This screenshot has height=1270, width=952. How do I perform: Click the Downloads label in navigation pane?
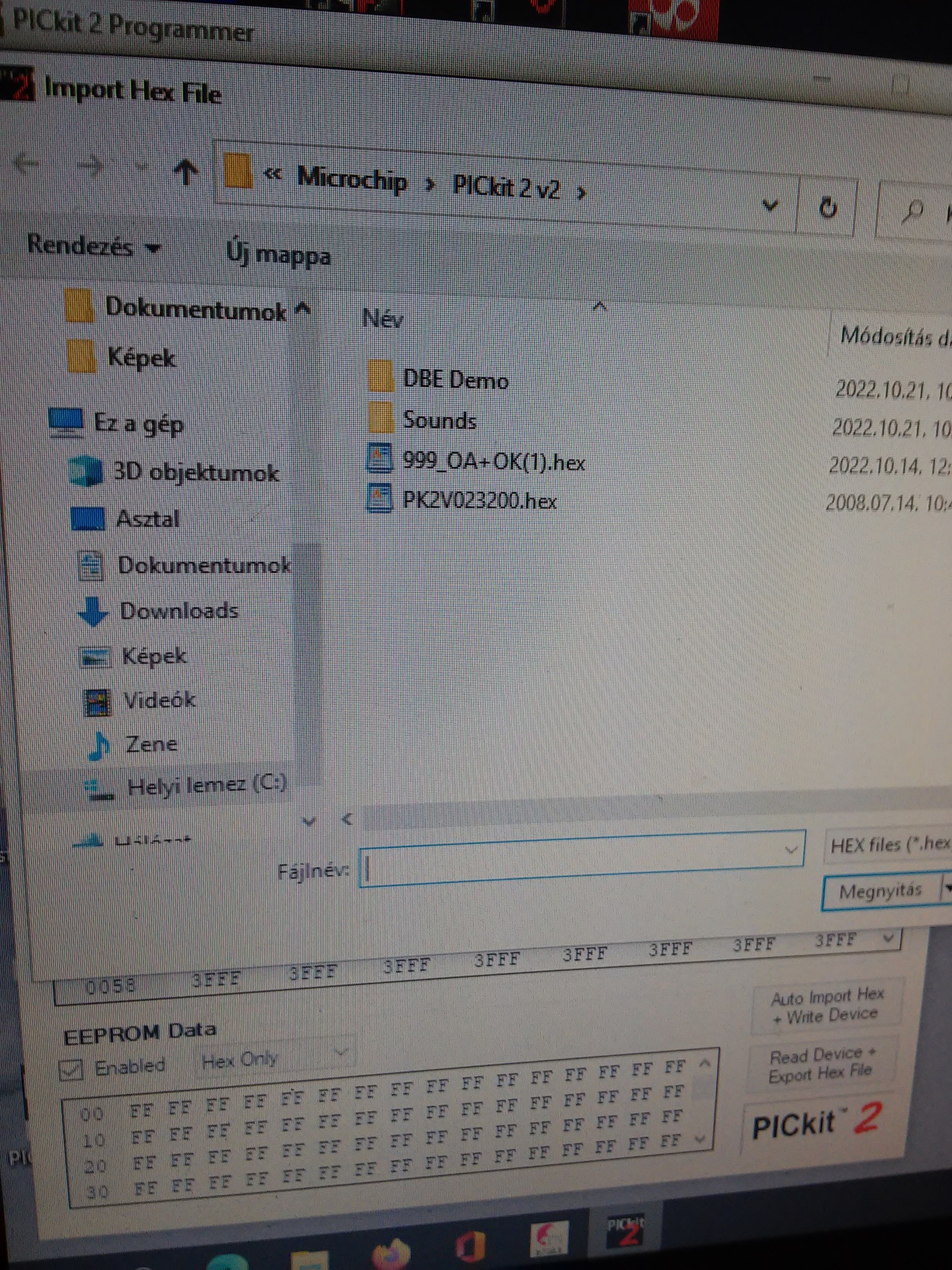[x=179, y=610]
